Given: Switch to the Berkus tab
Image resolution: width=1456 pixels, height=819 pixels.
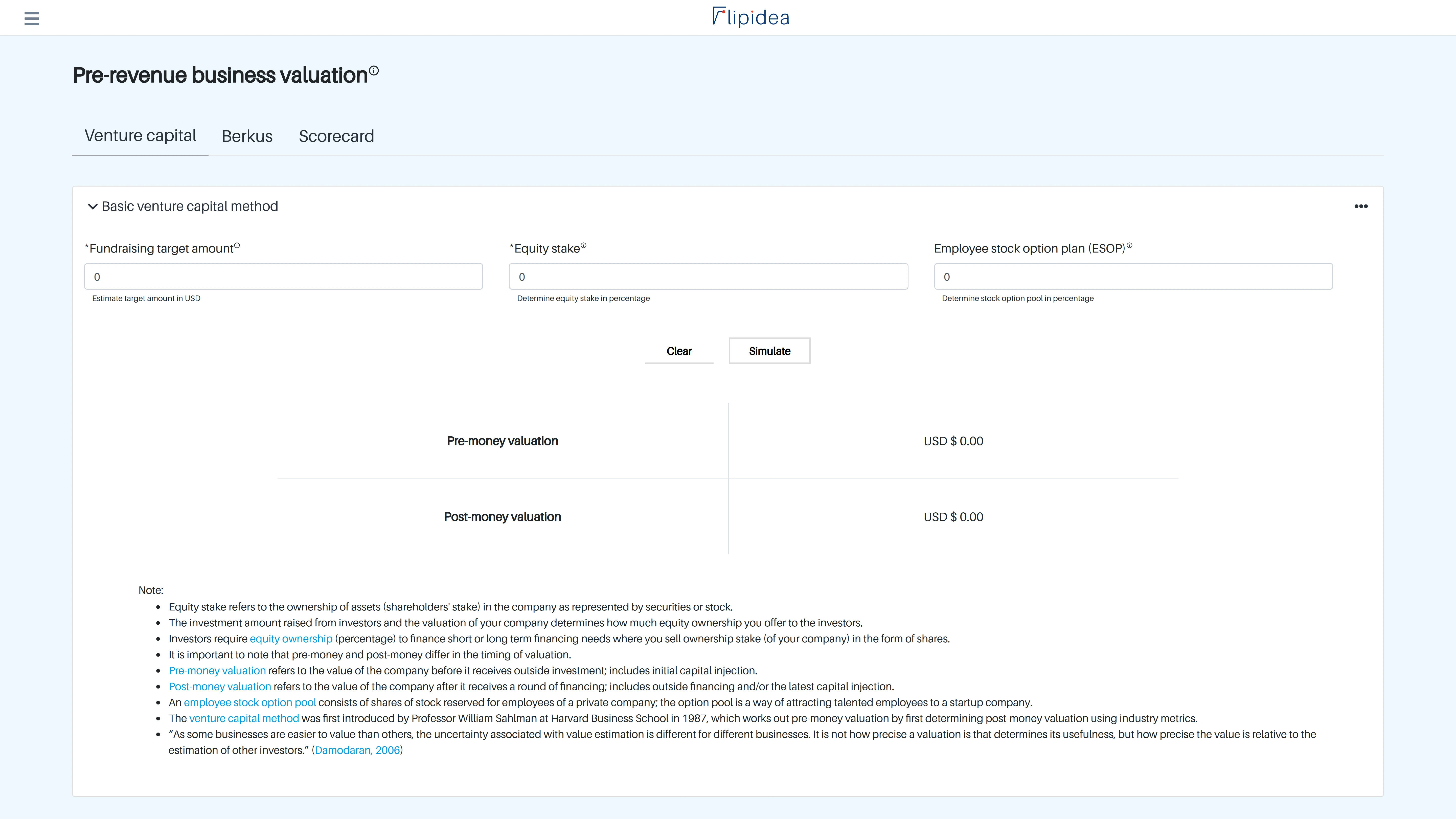Looking at the screenshot, I should tap(247, 135).
